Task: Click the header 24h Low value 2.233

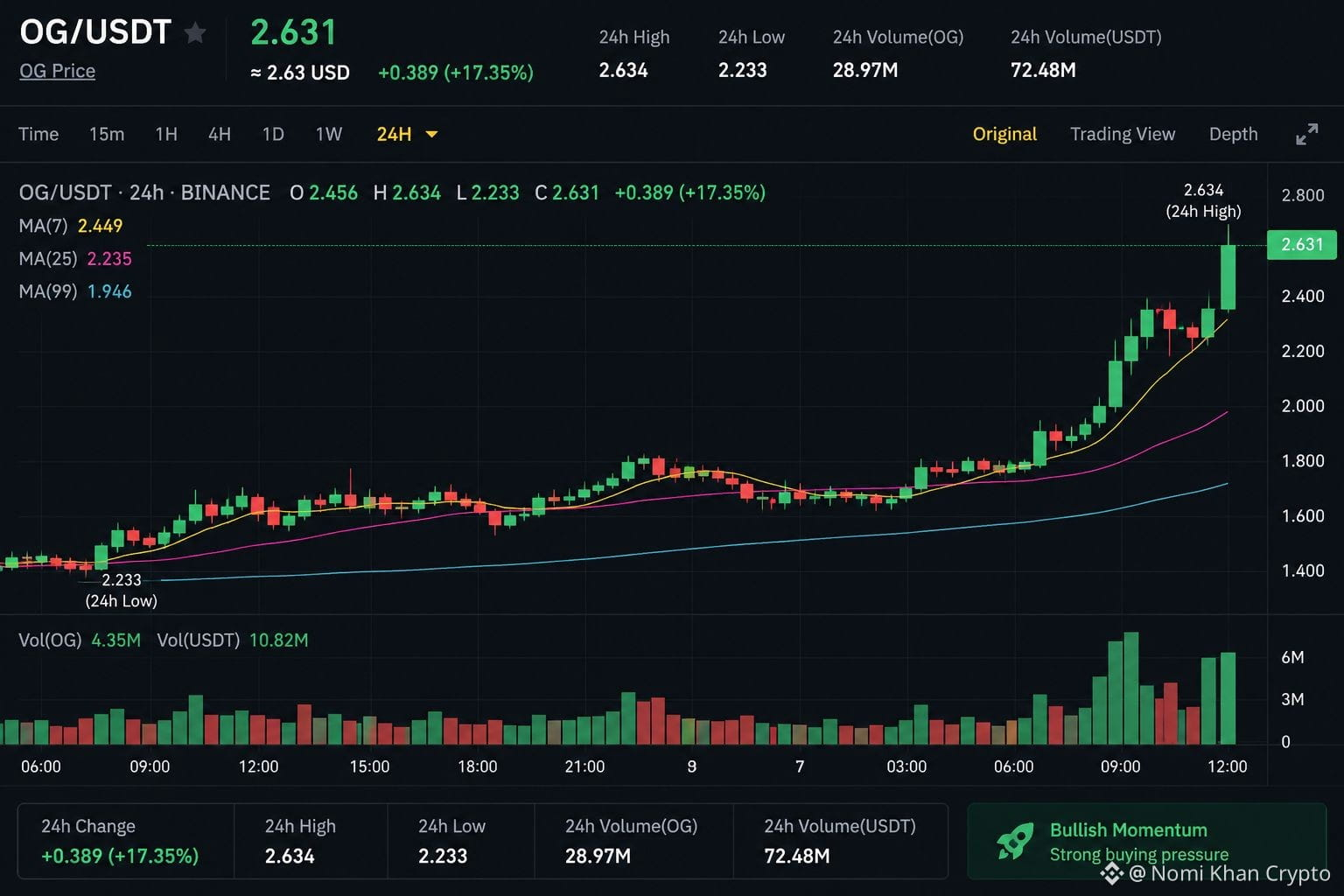Action: 743,70
